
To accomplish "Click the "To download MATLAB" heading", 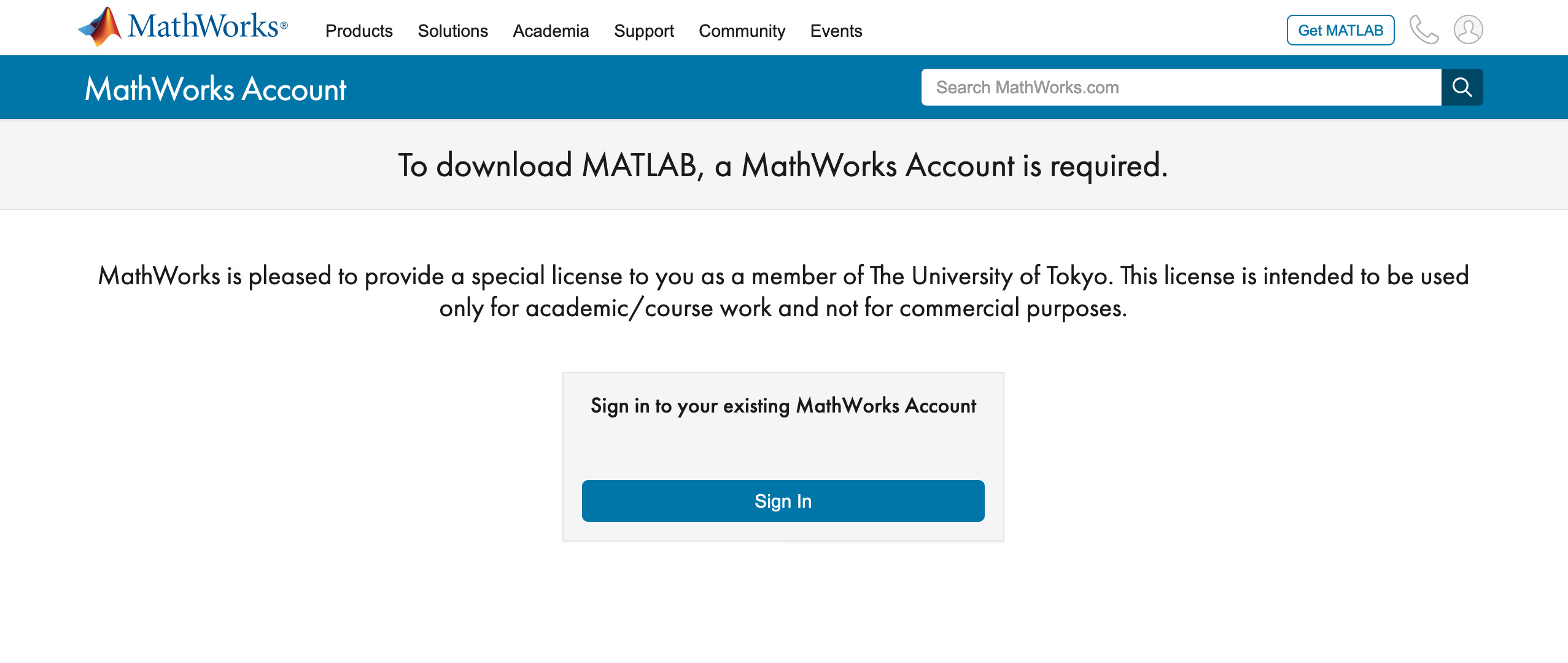I will click(783, 165).
